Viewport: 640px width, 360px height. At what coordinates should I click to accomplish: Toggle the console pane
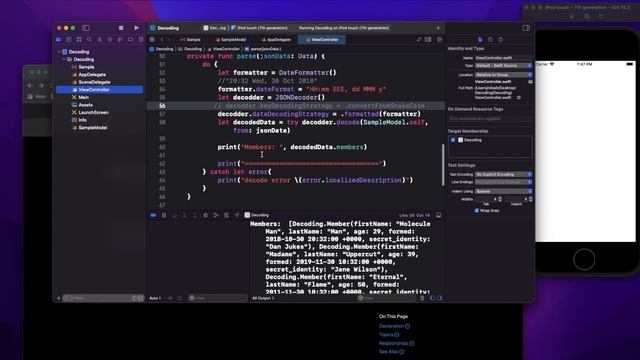point(440,298)
